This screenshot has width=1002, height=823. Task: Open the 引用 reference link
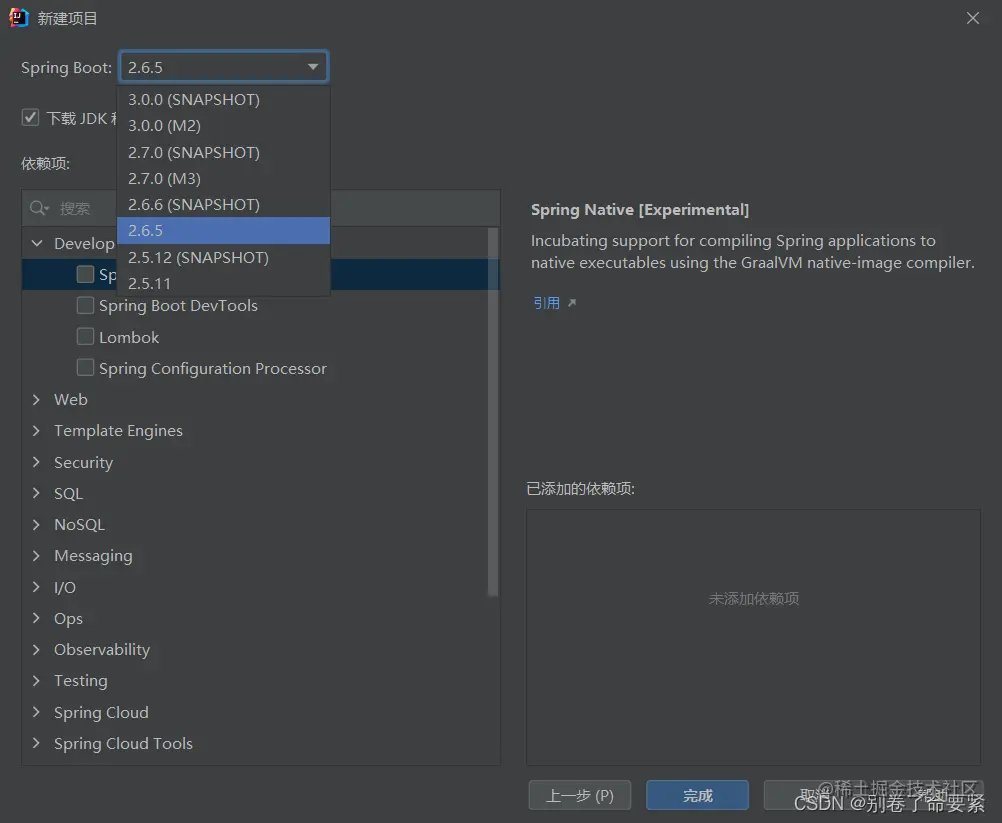pos(546,303)
